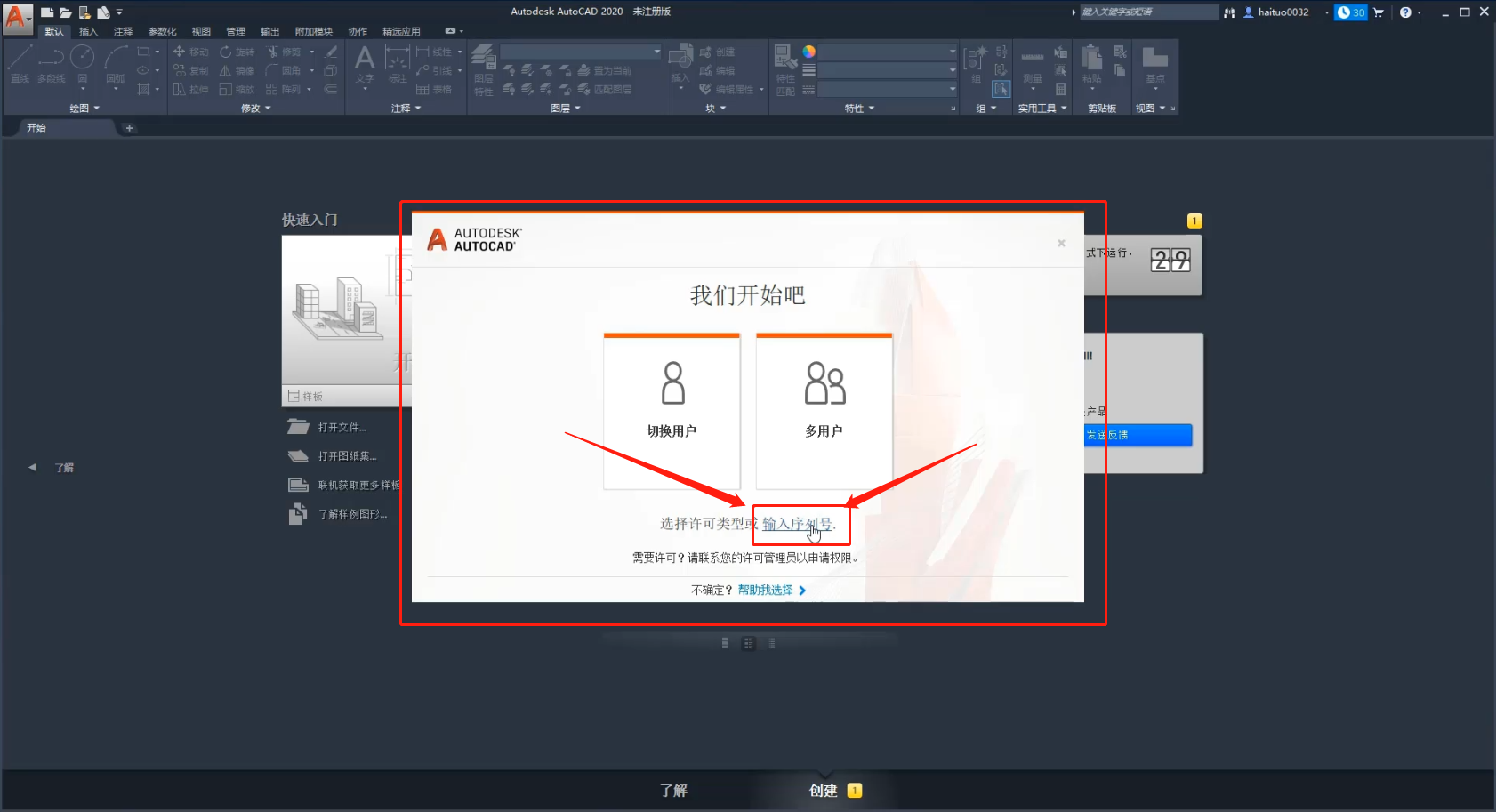
Task: Select the Copy (复制) tool
Action: [x=190, y=70]
